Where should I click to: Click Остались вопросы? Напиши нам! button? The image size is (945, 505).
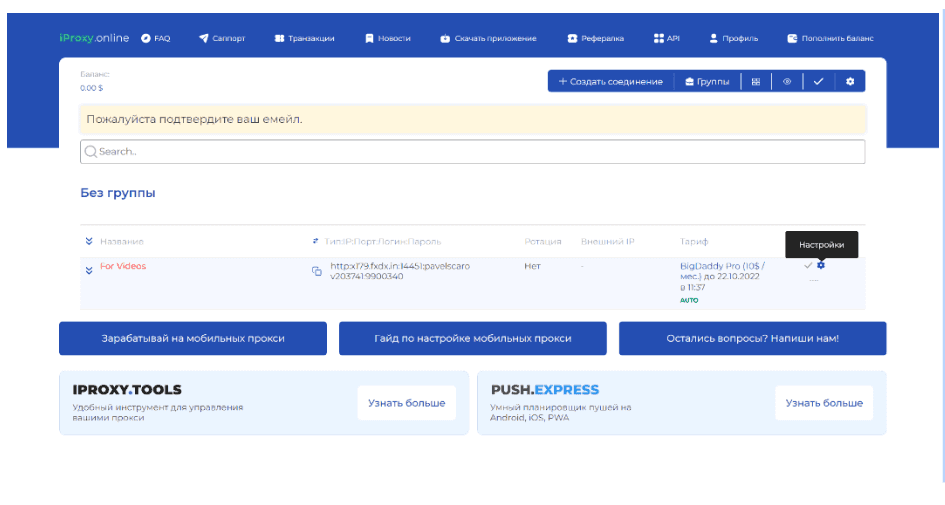point(753,338)
